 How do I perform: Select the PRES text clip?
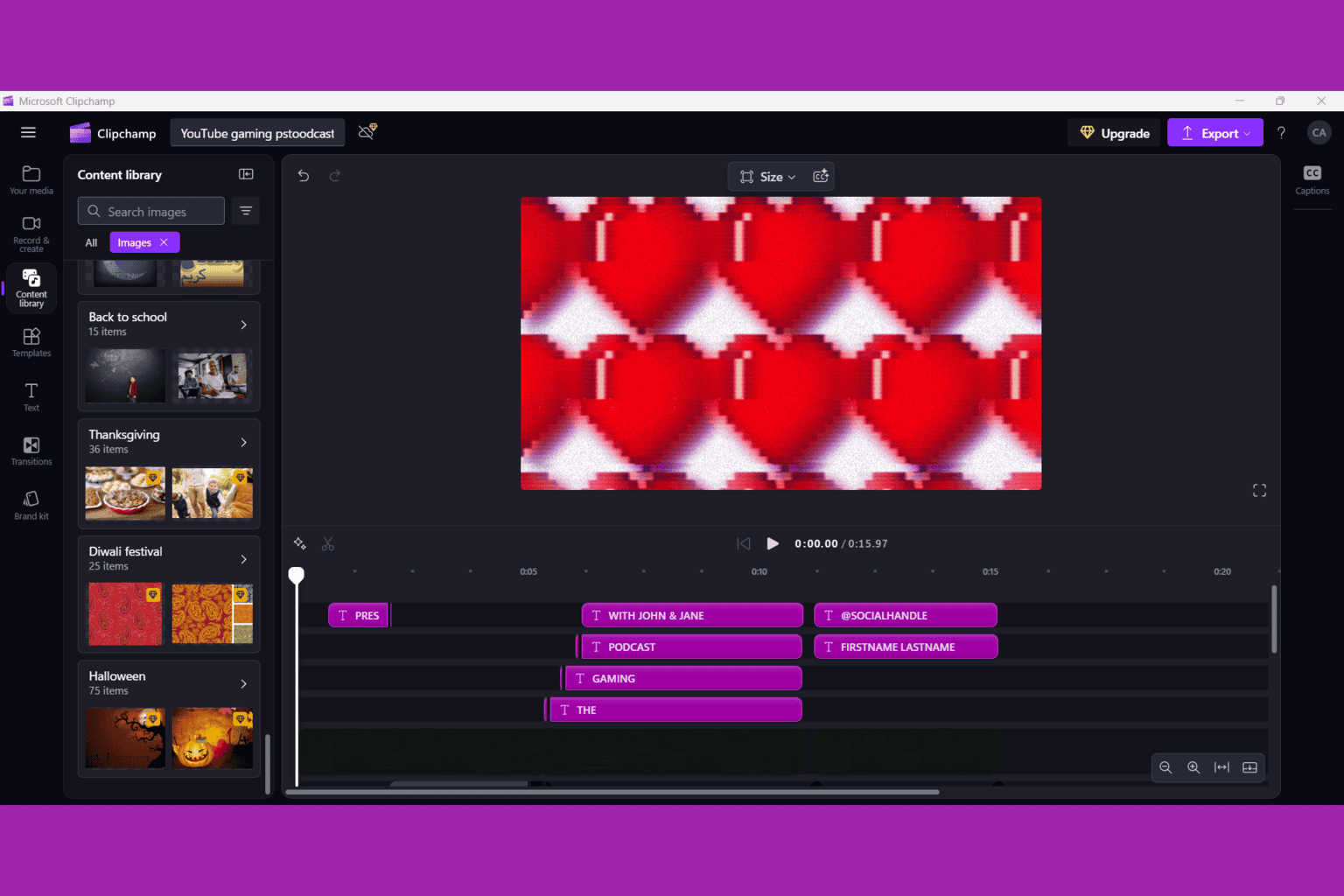(x=358, y=615)
